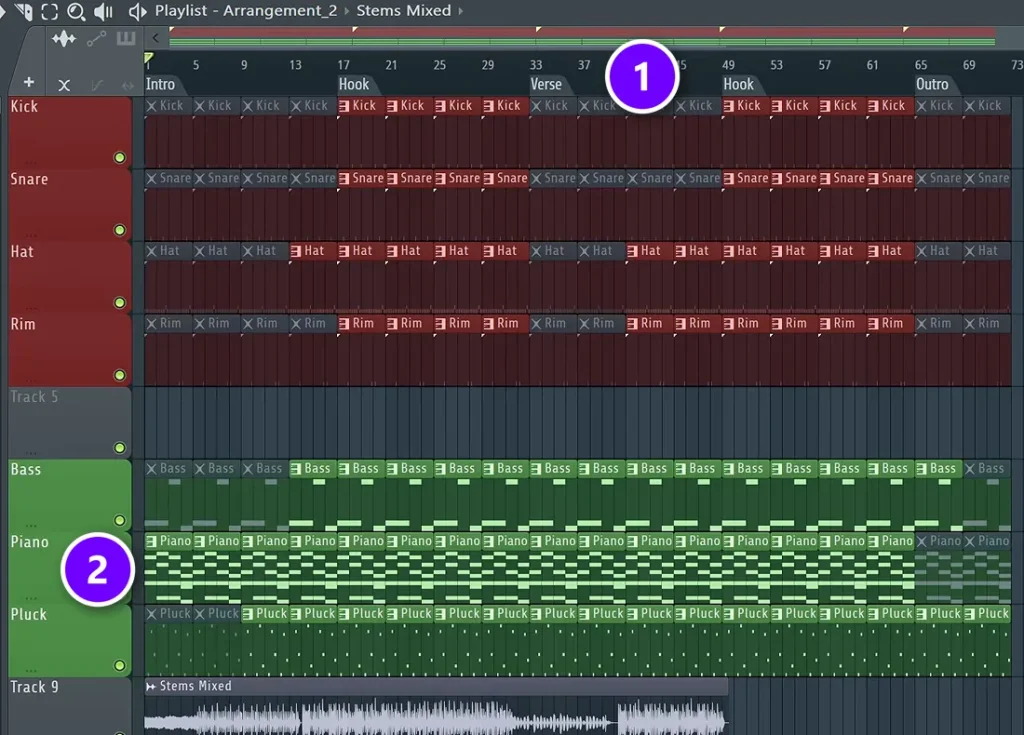Viewport: 1024px width, 735px height.
Task: Show automation clips with the node-line icon
Action: [x=97, y=39]
